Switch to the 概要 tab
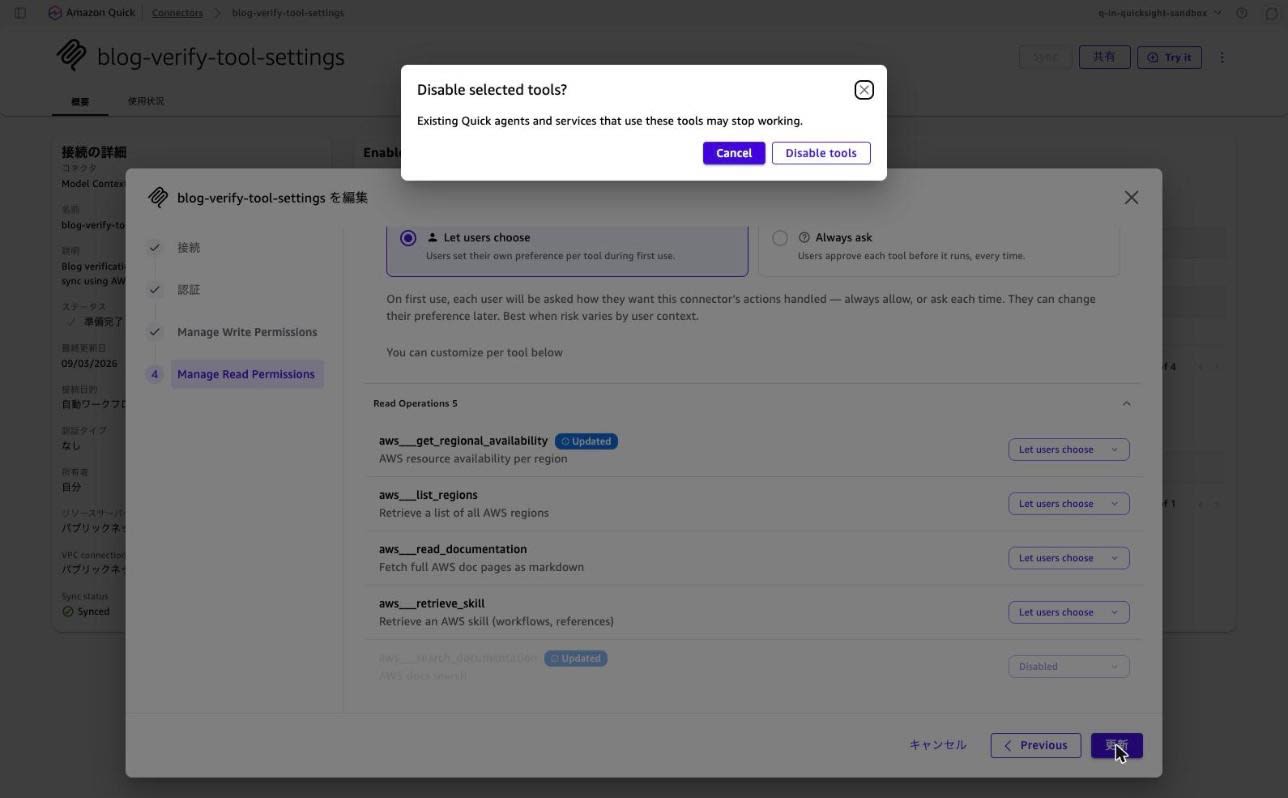The image size is (1288, 798). [x=80, y=101]
